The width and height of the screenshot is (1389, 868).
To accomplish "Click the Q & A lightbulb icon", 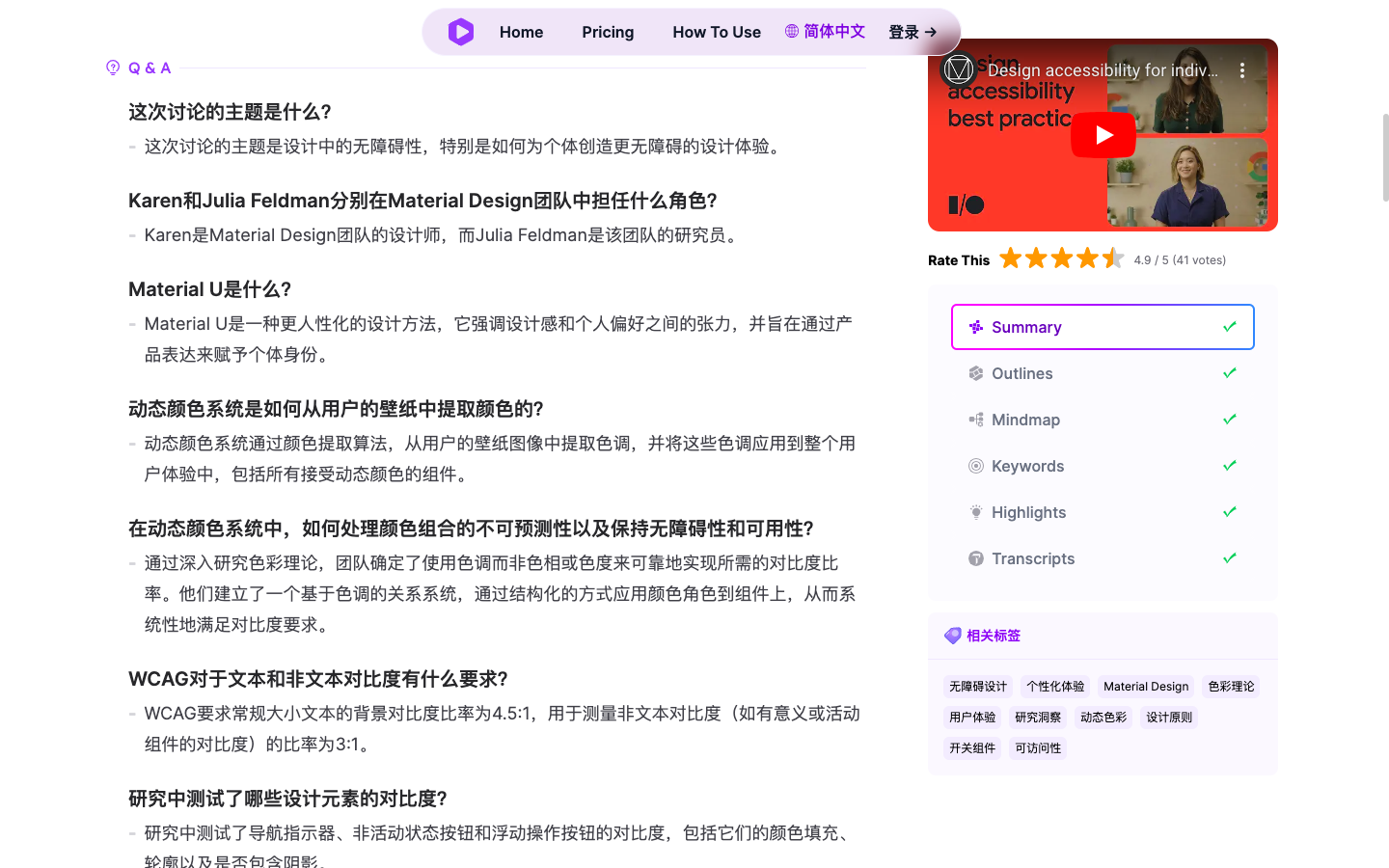I will coord(113,68).
